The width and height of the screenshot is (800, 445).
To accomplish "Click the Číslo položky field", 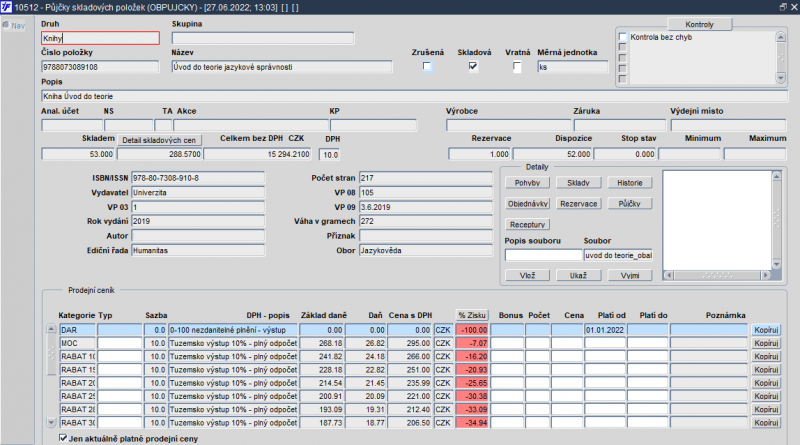I will click(100, 67).
